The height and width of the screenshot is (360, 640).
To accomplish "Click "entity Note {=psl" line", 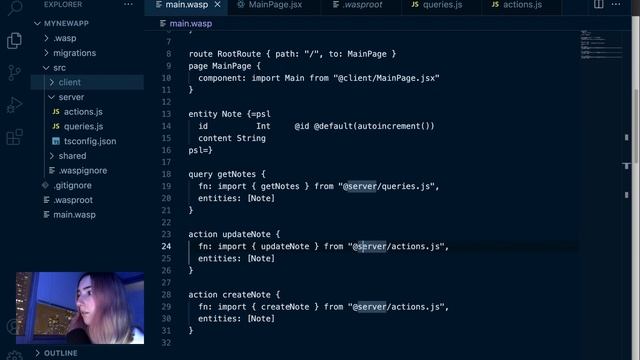I will tap(229, 114).
